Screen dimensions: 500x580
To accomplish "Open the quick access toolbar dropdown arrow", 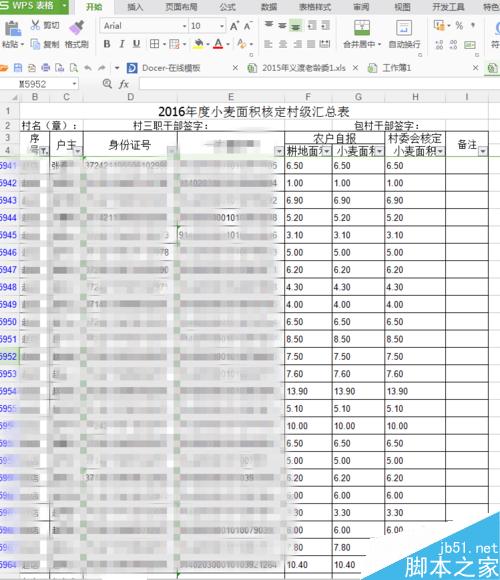I will 117,68.
